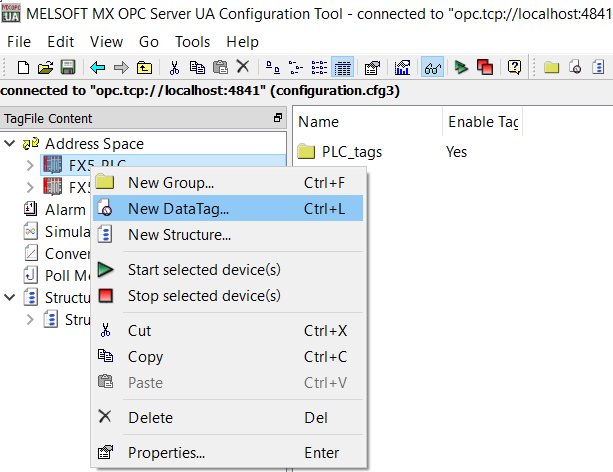Open the Edit menu

pos(61,42)
